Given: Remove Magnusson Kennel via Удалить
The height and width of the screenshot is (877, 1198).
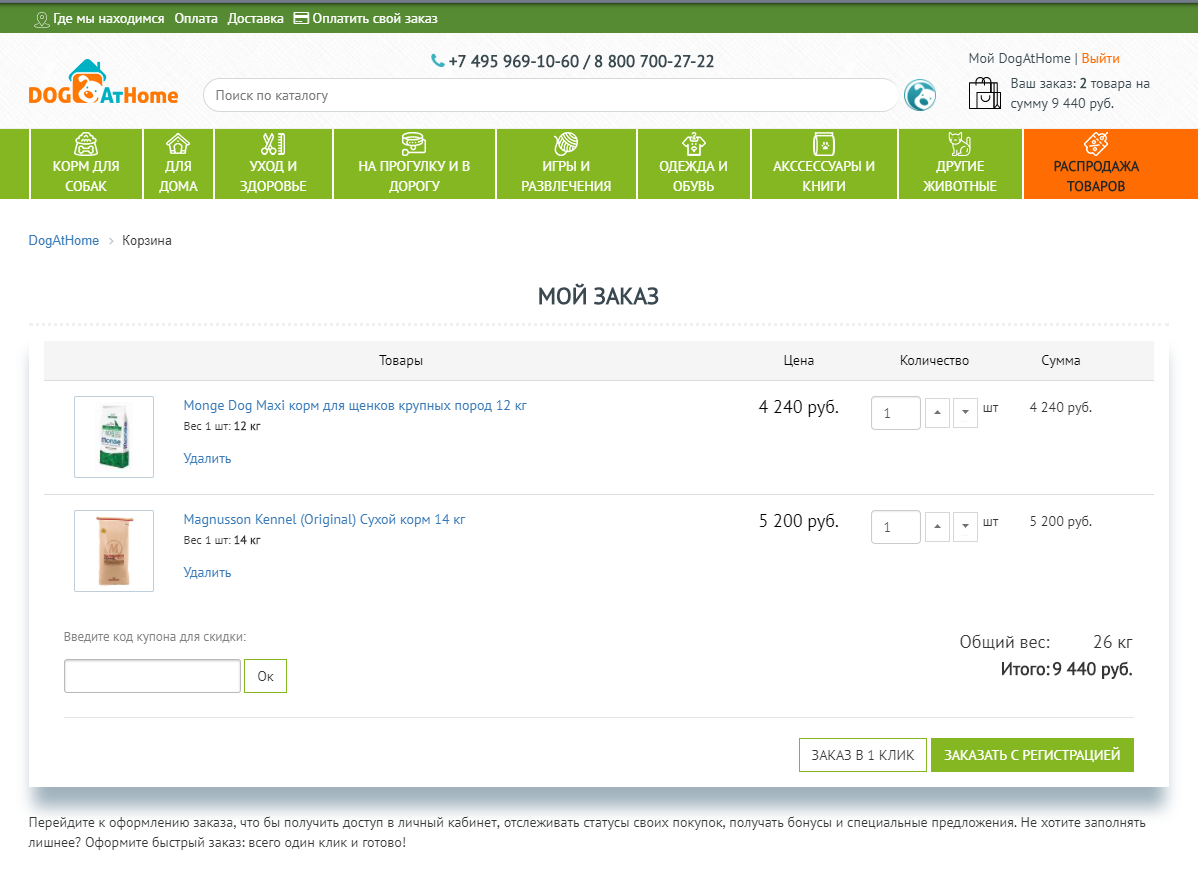Looking at the screenshot, I should [207, 572].
